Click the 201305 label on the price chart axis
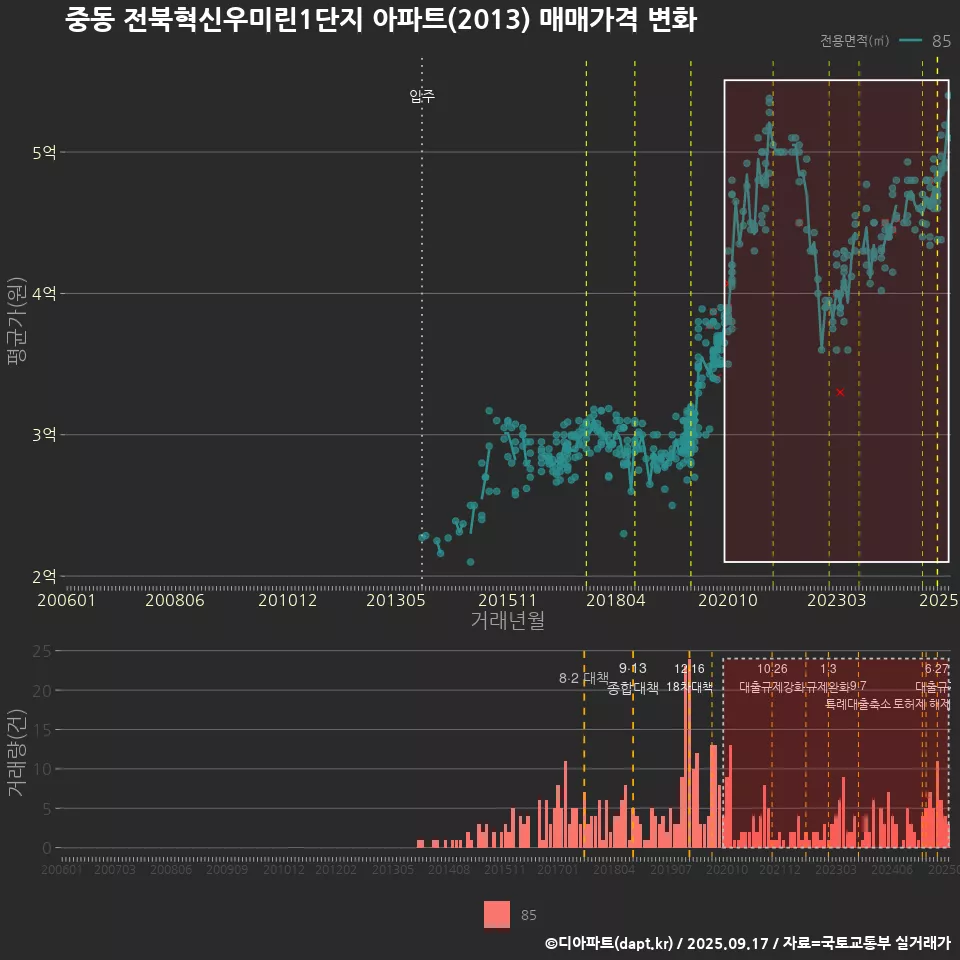This screenshot has width=960, height=960. click(x=396, y=600)
